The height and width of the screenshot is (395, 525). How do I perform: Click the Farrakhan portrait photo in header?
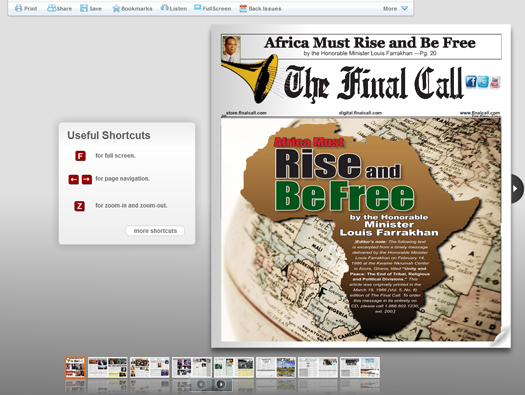point(231,49)
